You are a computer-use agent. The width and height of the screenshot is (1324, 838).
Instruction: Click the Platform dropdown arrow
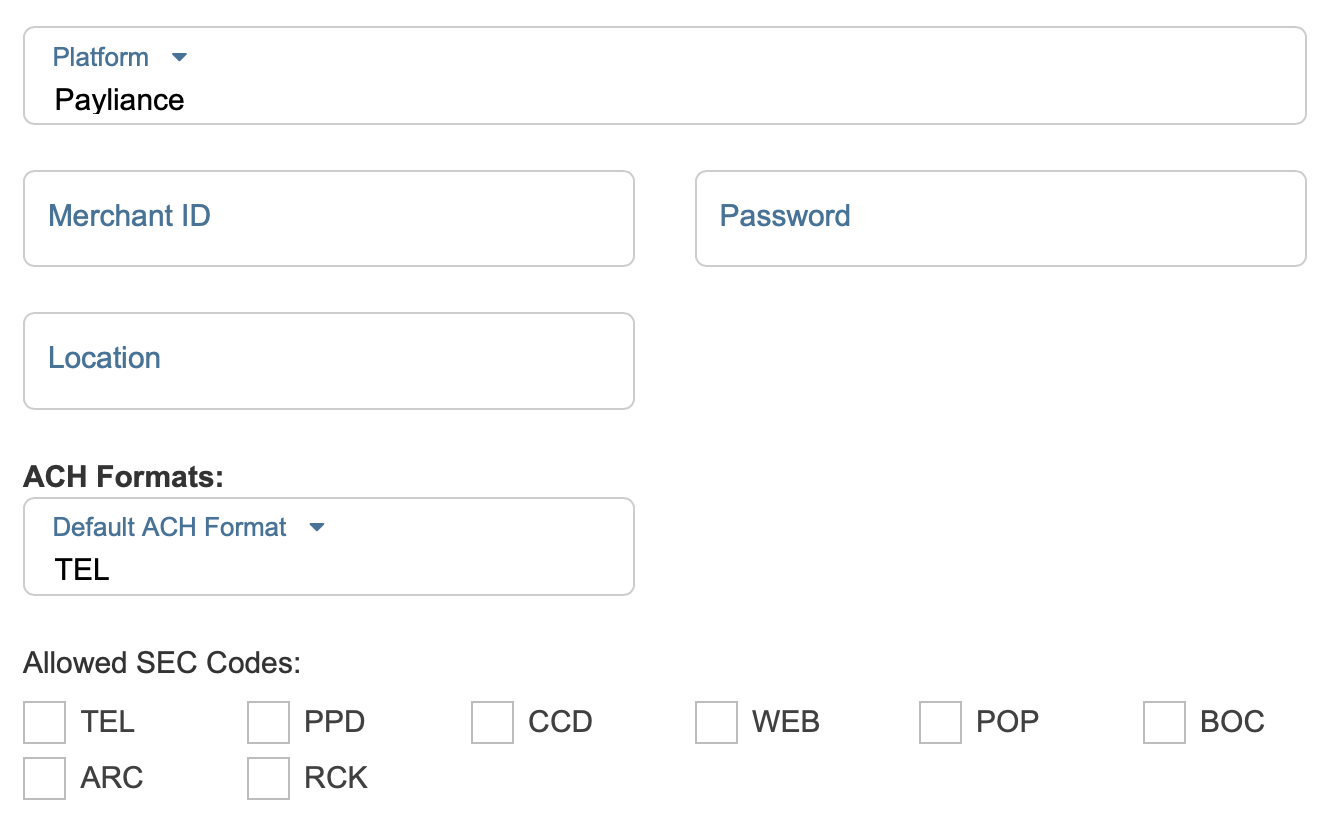[x=180, y=57]
